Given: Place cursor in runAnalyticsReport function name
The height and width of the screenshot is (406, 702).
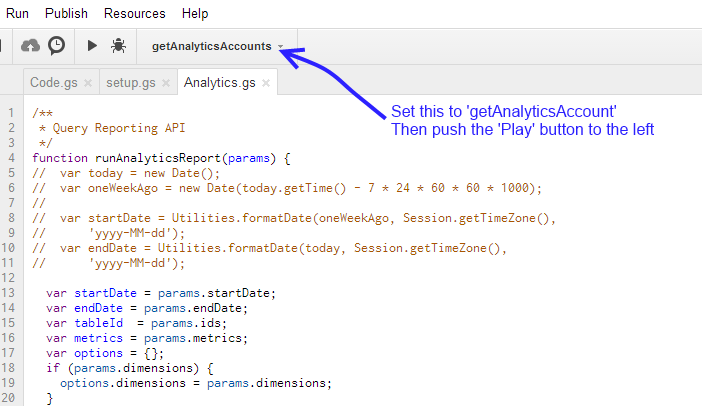Looking at the screenshot, I should click(x=158, y=158).
